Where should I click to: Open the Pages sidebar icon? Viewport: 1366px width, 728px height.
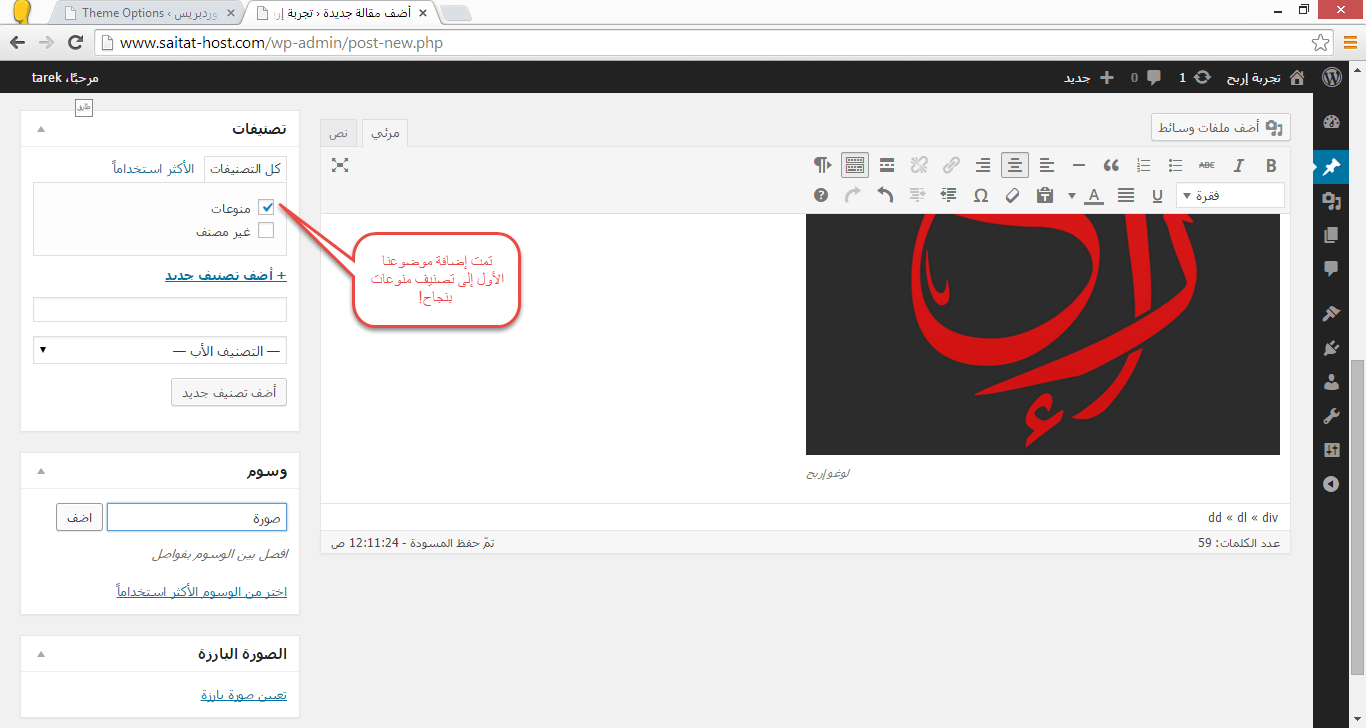1331,235
